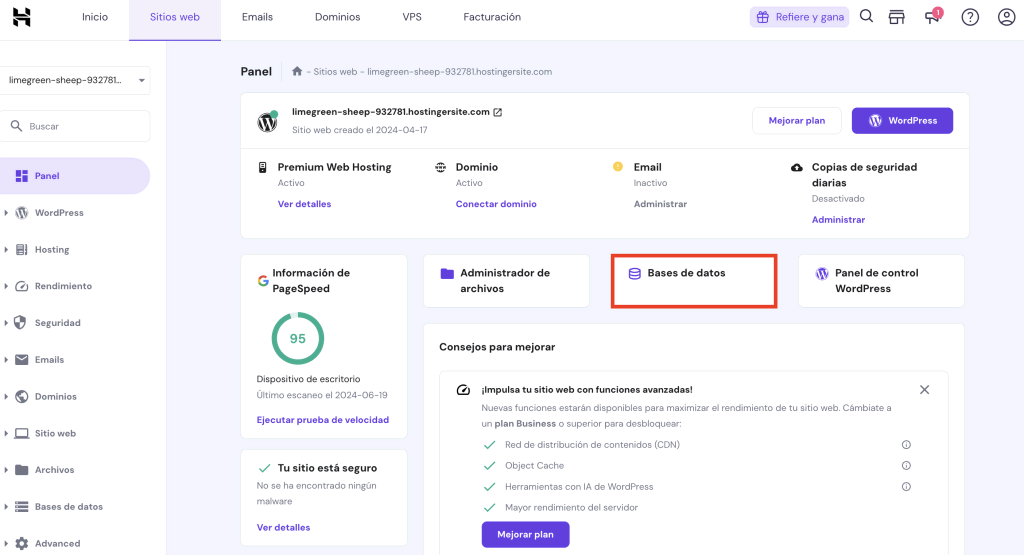The height and width of the screenshot is (555, 1024).
Task: Go to the Facturación tab
Action: [492, 17]
